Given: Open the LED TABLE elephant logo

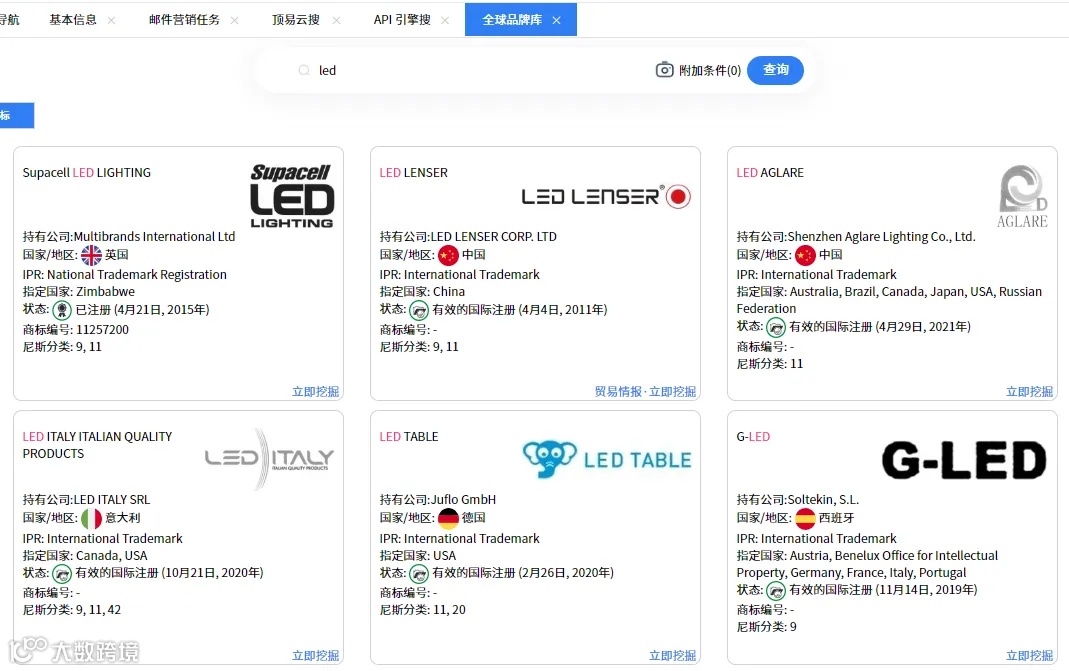Looking at the screenshot, I should coord(606,460).
